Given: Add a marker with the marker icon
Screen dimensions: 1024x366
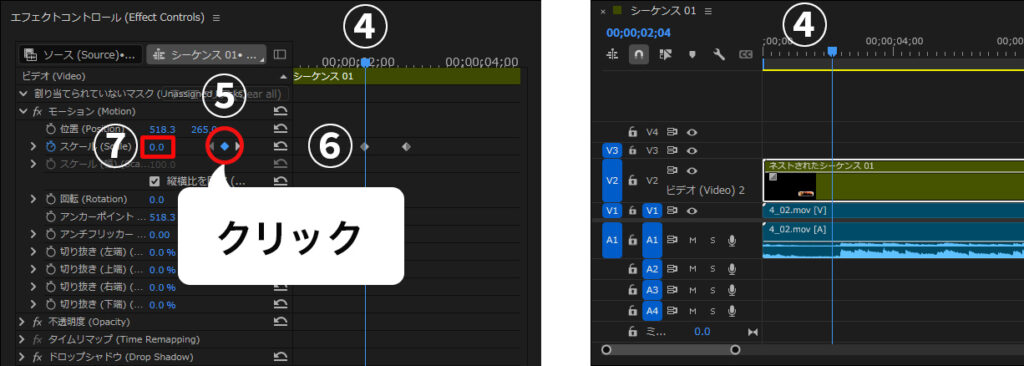Looking at the screenshot, I should [x=692, y=55].
